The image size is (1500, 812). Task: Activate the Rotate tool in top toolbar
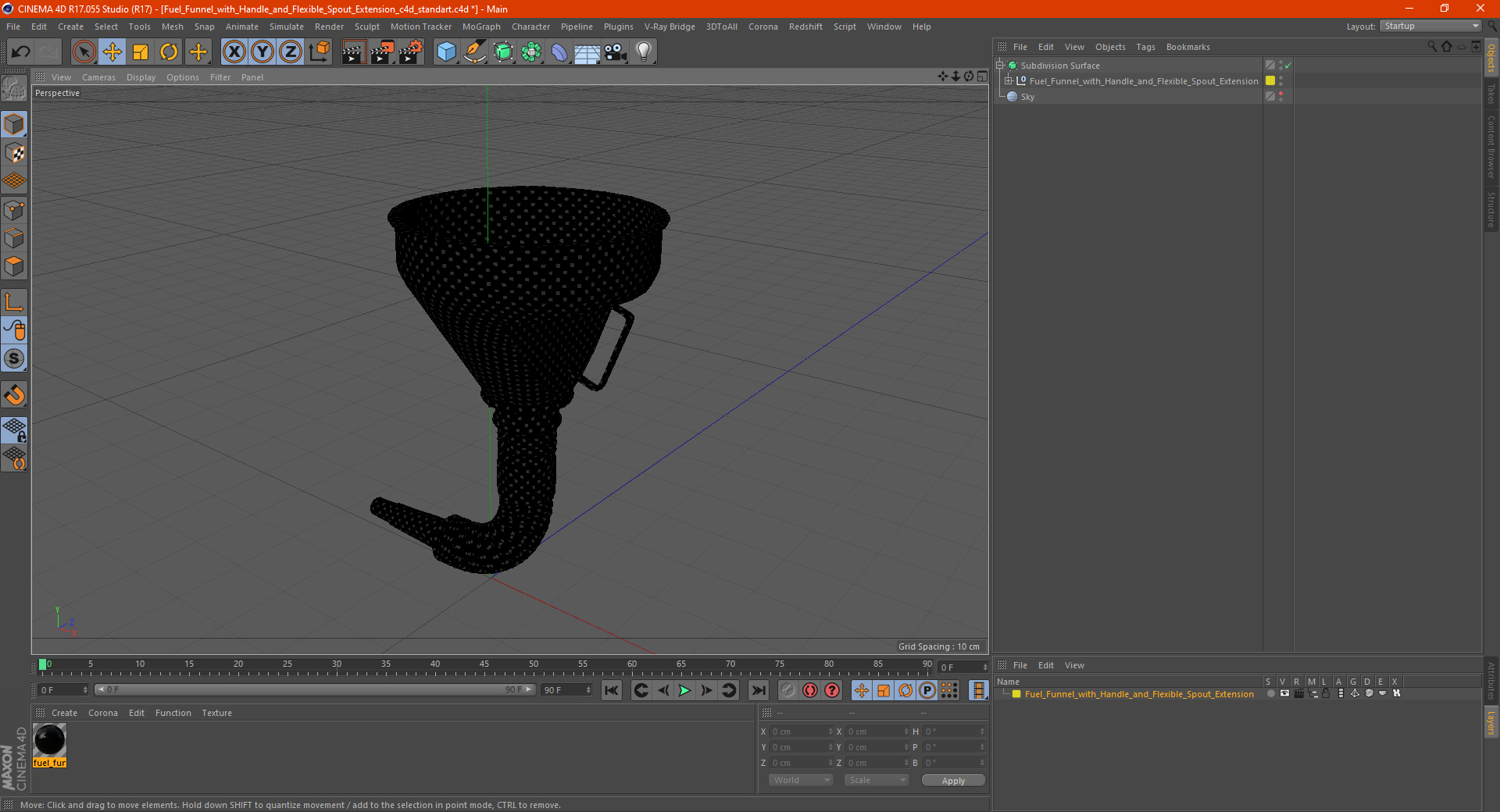pyautogui.click(x=169, y=52)
